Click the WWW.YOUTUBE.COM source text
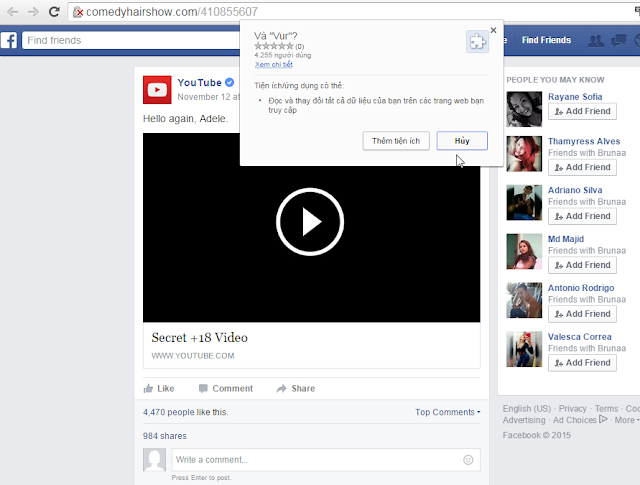Viewport: 640px width, 485px height. [193, 356]
